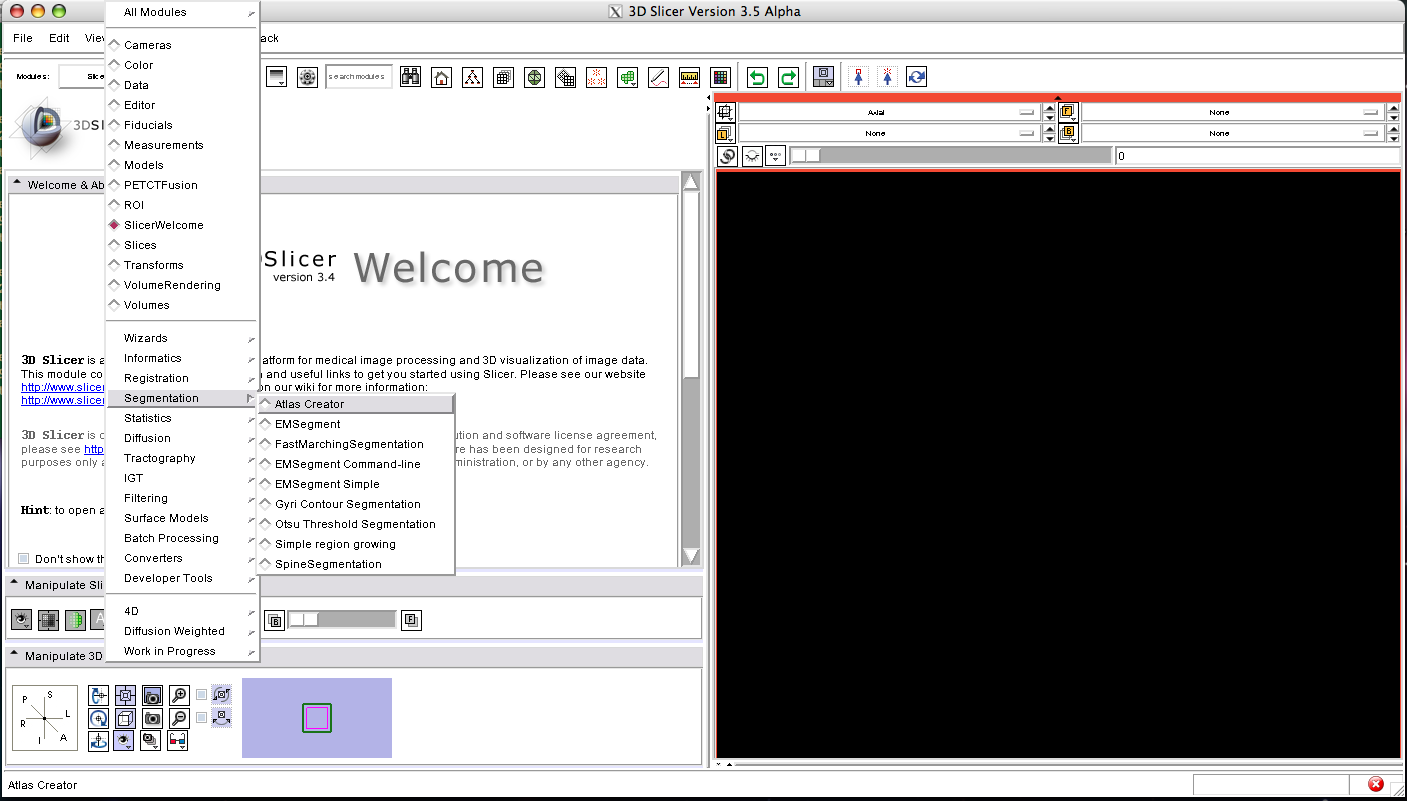Viewport: 1407px width, 801px height.
Task: Open the screen layout chooser dropdown
Action: click(823, 77)
